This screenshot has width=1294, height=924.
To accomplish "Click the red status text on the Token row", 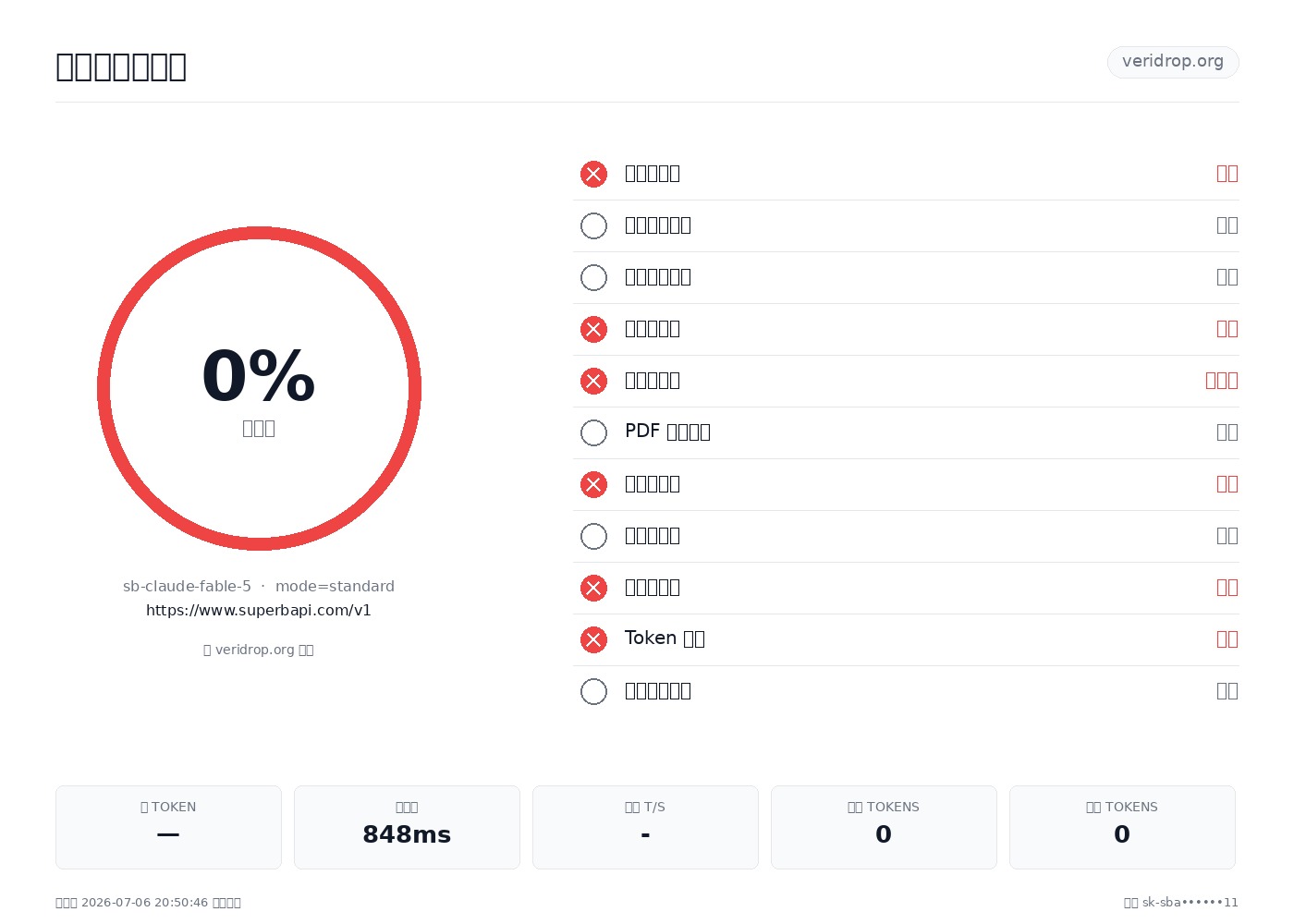I will (x=1227, y=639).
